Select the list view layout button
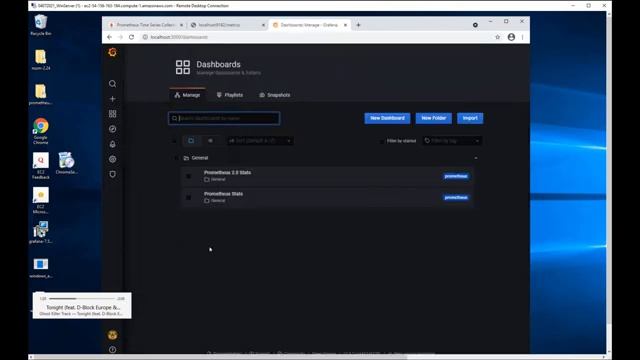 (x=210, y=141)
